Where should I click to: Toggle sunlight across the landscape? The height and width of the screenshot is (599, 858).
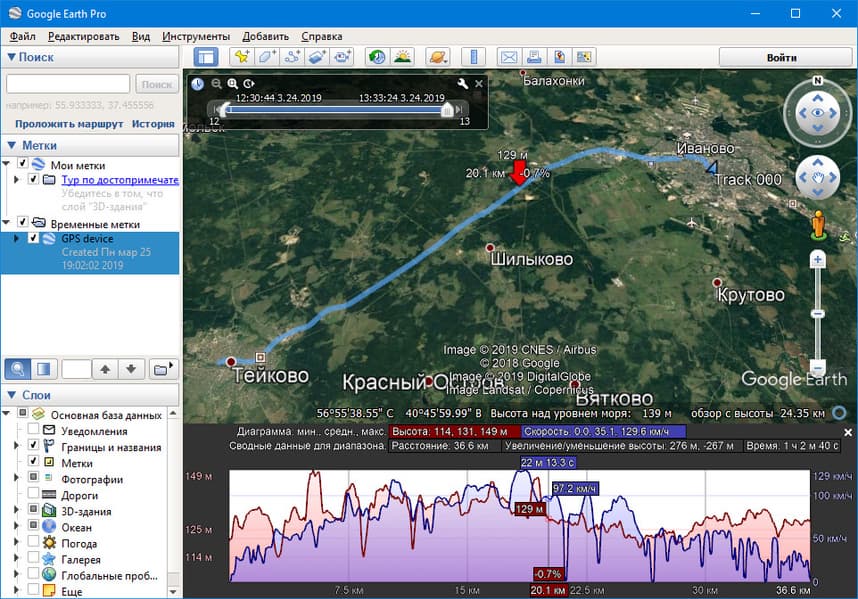[402, 57]
